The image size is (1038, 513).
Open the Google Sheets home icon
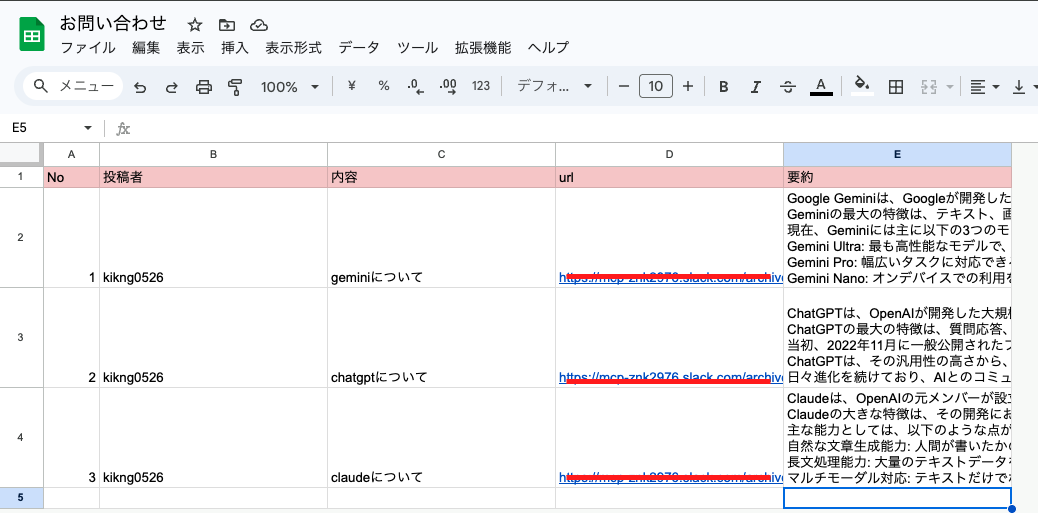coord(30,36)
